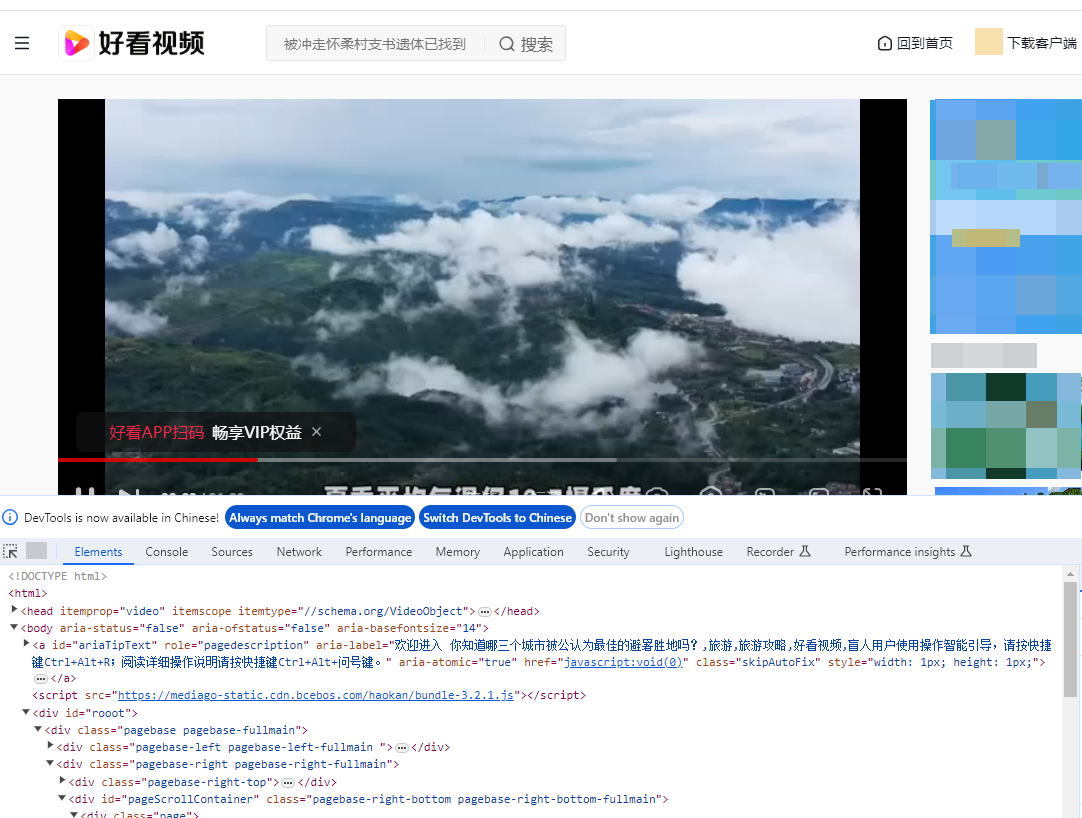Dismiss with Don't show again
Image resolution: width=1082 pixels, height=818 pixels.
click(632, 518)
